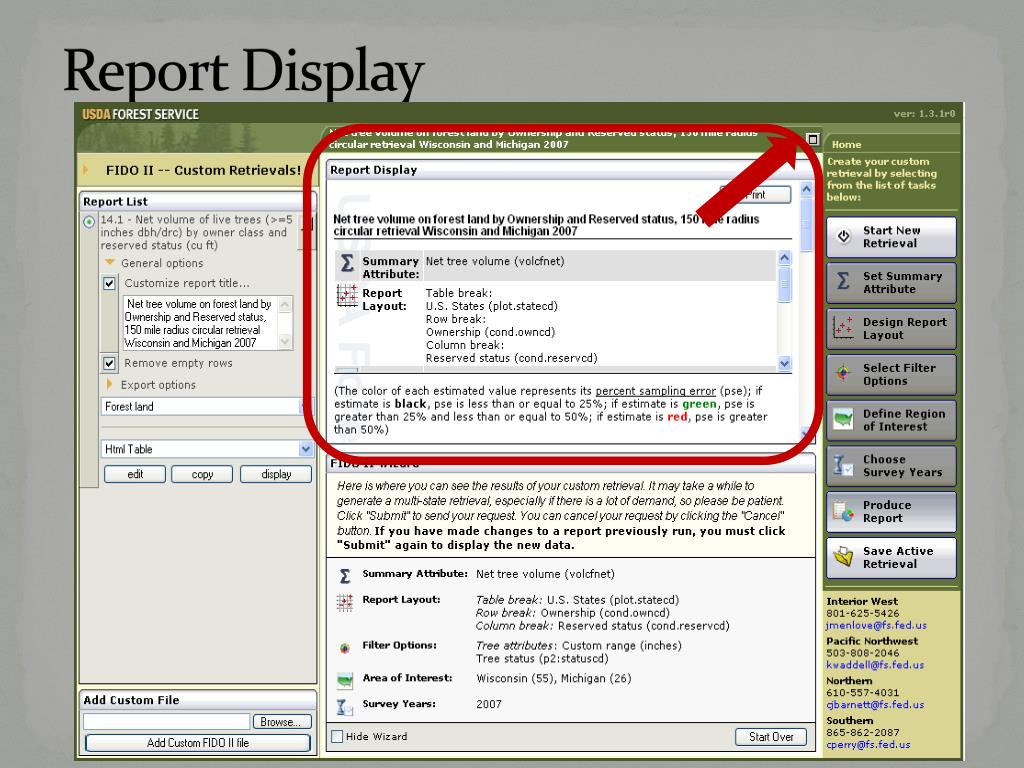Screen dimensions: 1024x768
Task: Open the percent sampling error link
Action: [656, 391]
